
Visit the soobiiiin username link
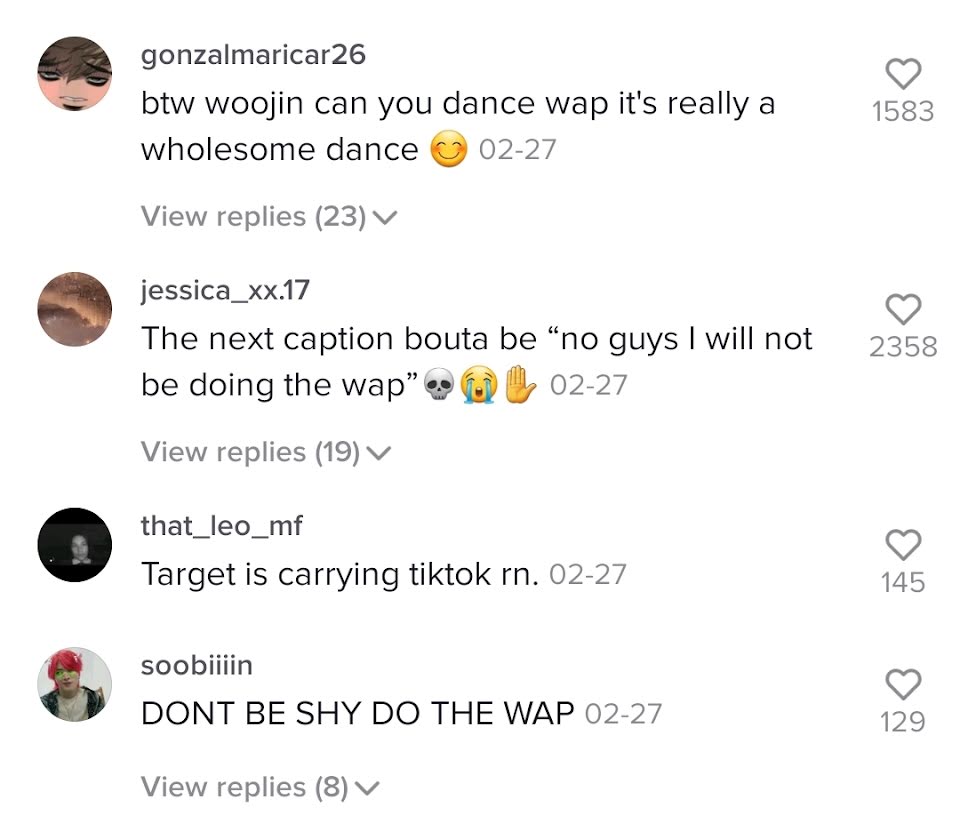[197, 665]
